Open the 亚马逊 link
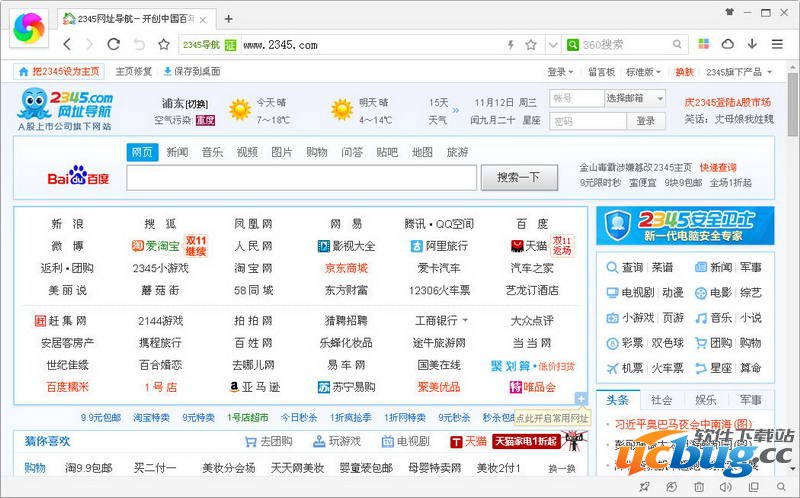This screenshot has width=800, height=498. (255, 387)
